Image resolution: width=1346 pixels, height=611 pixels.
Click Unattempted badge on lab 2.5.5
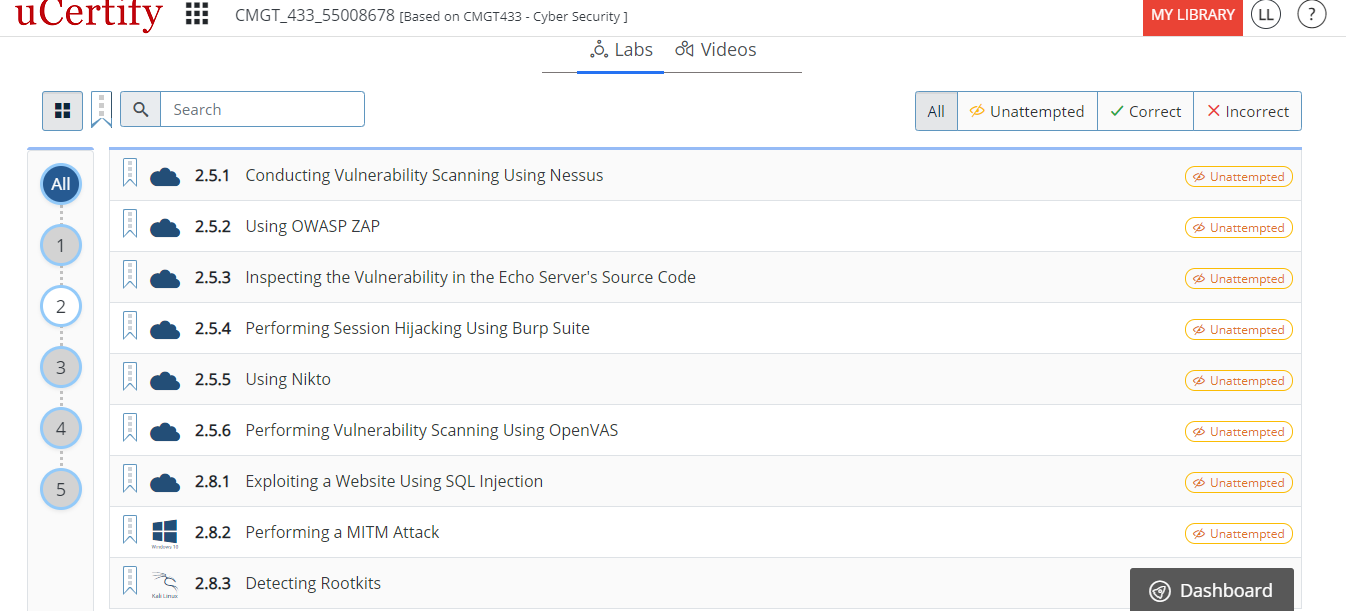1239,381
